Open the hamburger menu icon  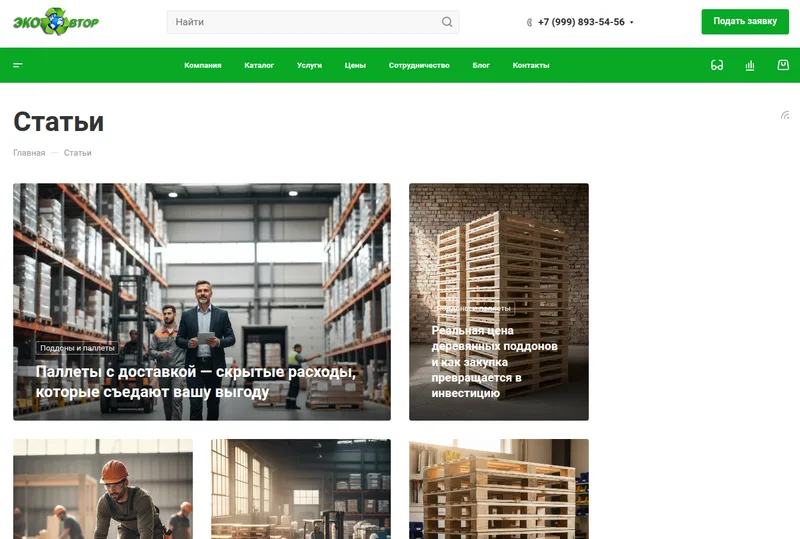[18, 65]
